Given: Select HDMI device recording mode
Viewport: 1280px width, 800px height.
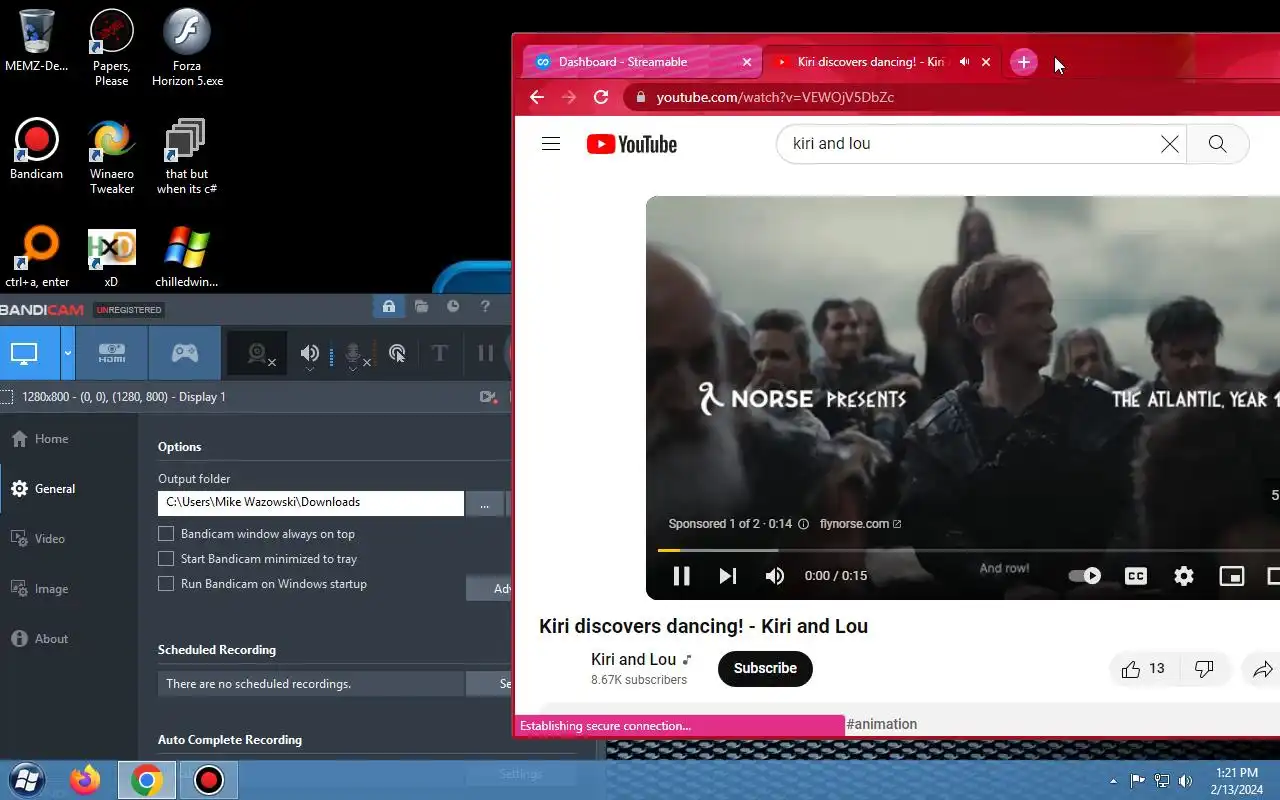Looking at the screenshot, I should pyautogui.click(x=111, y=353).
